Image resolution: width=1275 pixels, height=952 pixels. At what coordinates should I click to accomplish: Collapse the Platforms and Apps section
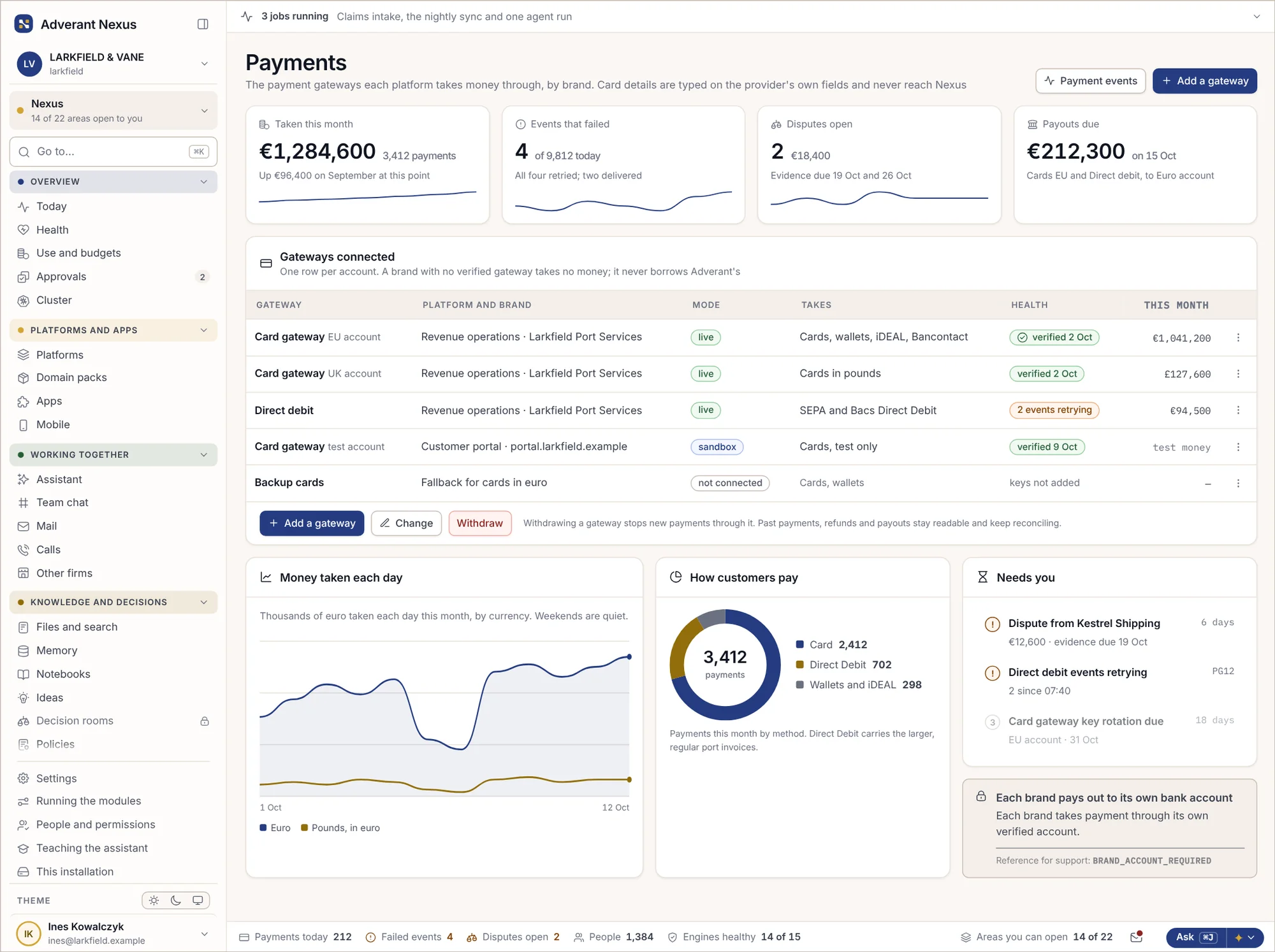coord(113,330)
